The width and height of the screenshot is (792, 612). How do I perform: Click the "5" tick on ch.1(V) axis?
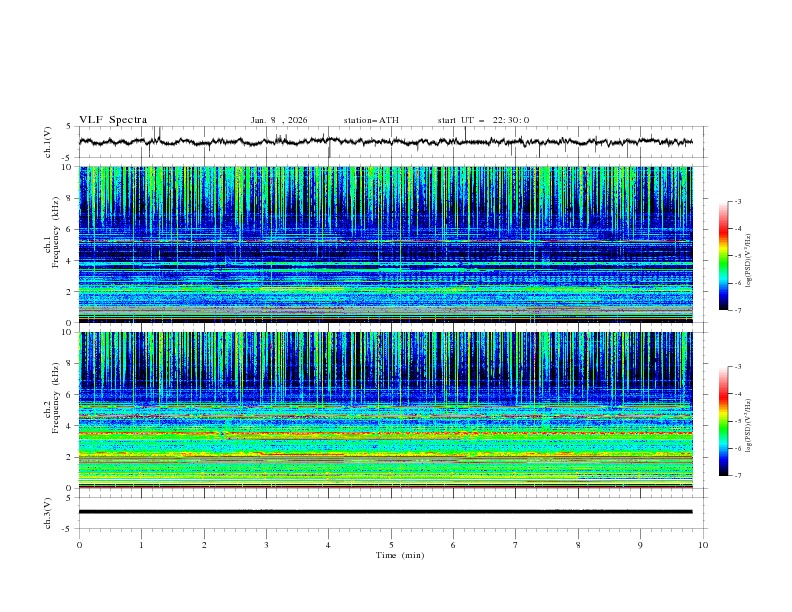click(x=69, y=127)
